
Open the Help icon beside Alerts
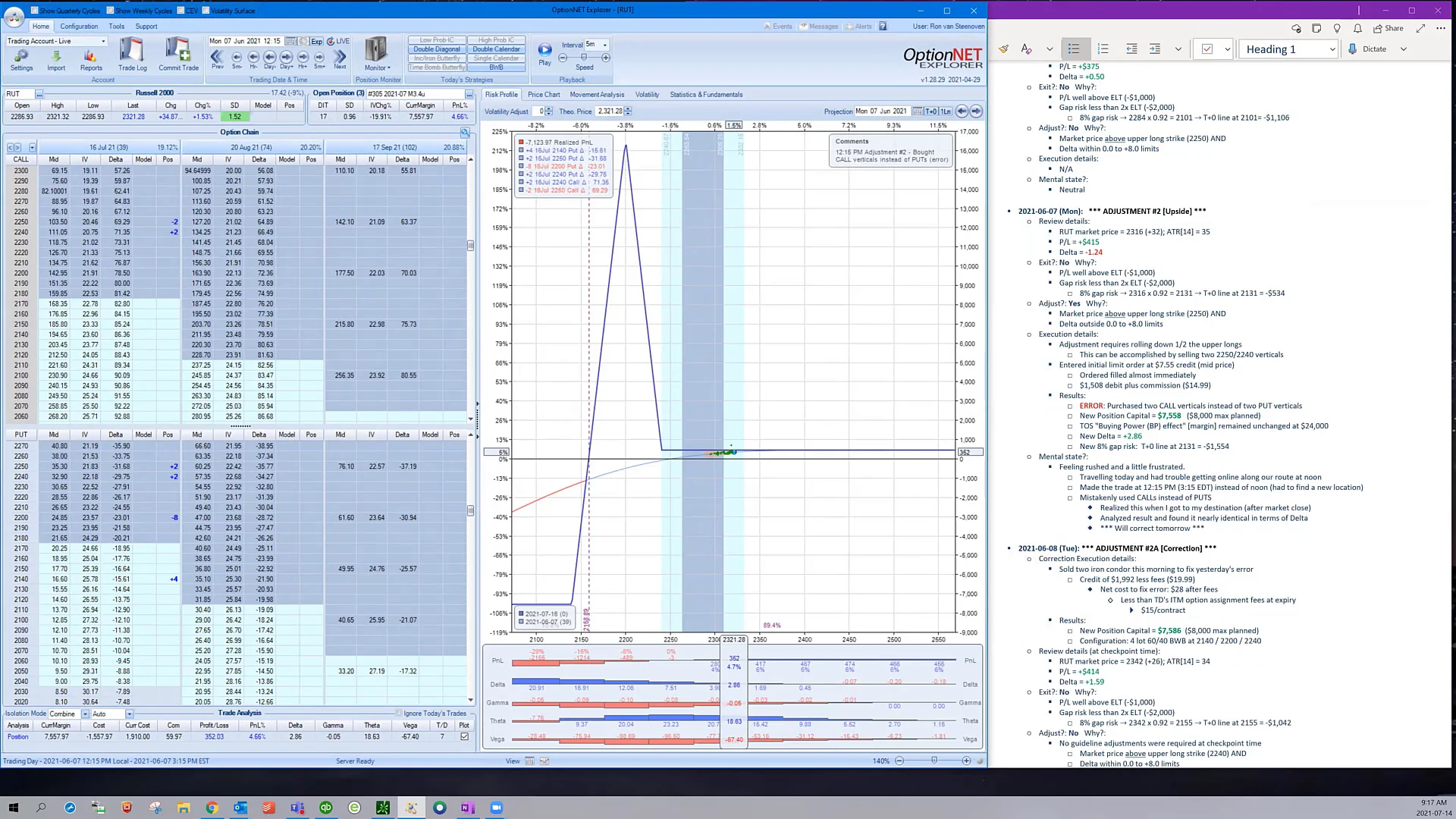(883, 27)
